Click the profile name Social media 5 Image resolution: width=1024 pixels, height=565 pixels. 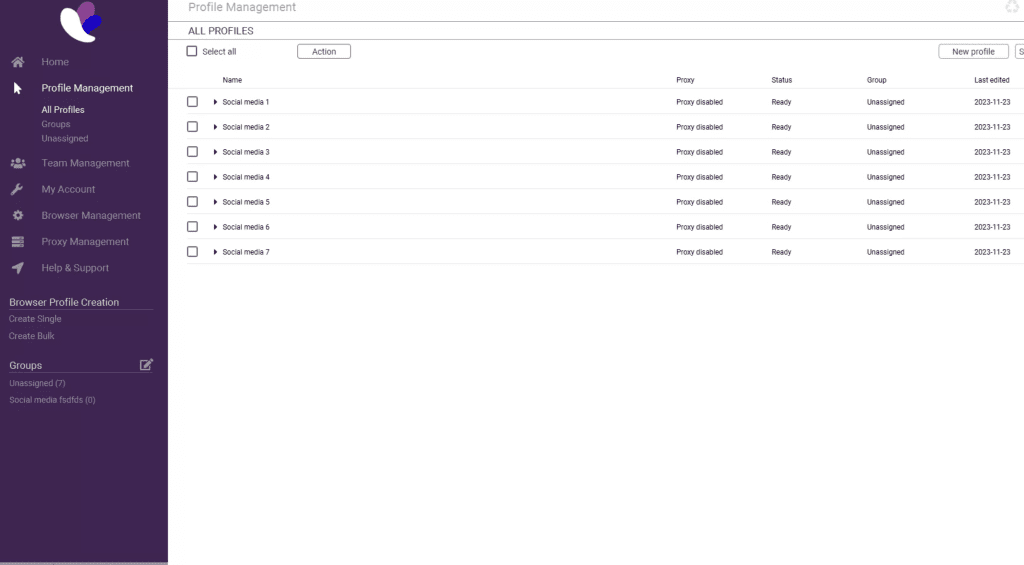(x=246, y=202)
